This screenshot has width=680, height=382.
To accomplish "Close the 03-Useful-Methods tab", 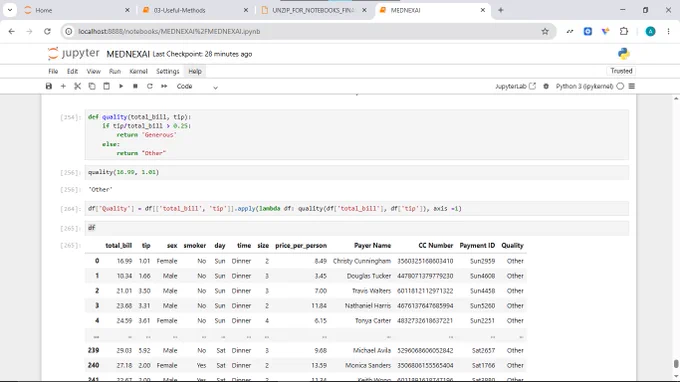I will (246, 10).
